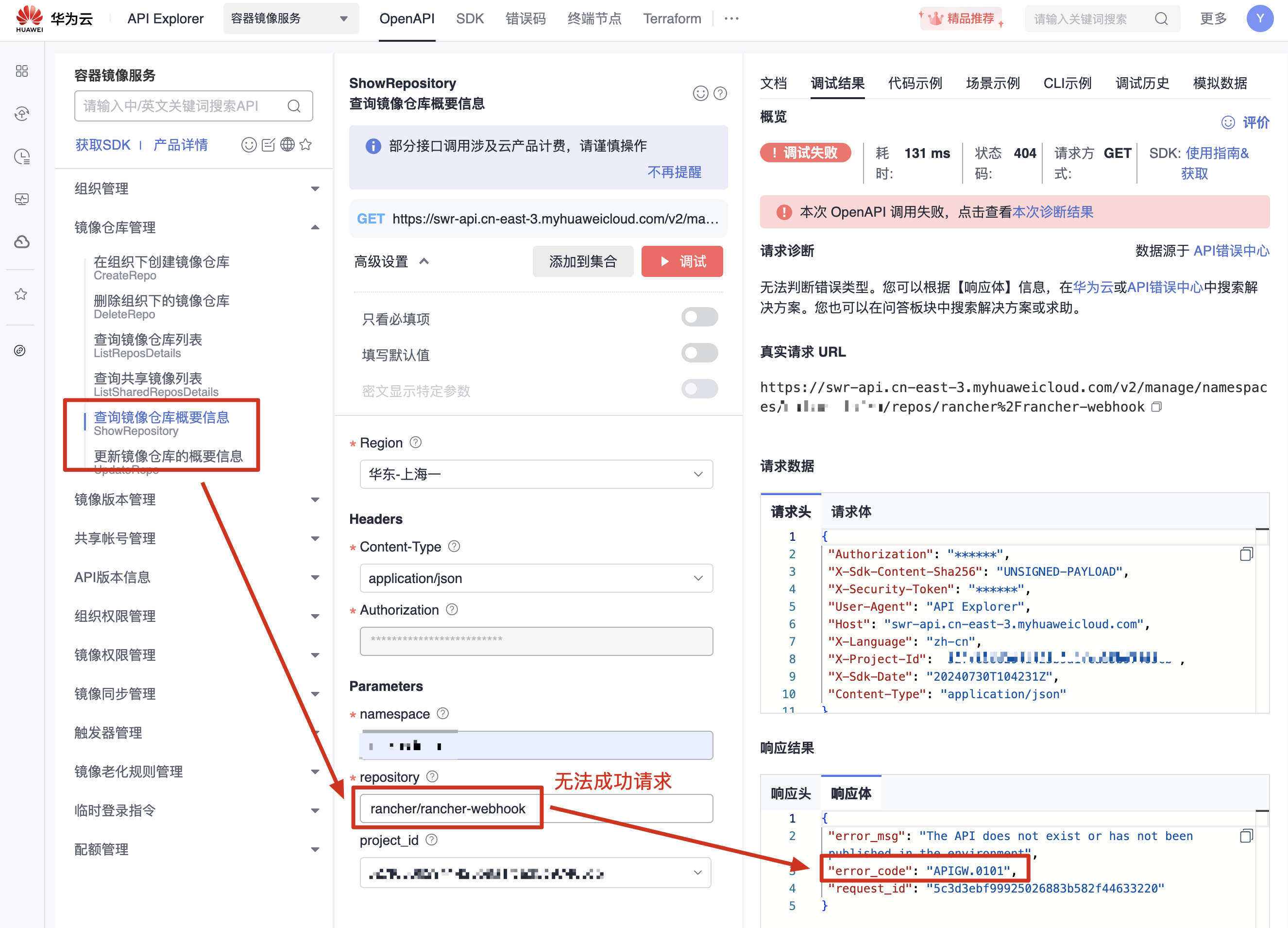Click the globe icon beside product details
Image resolution: width=1288 pixels, height=928 pixels.
288,145
